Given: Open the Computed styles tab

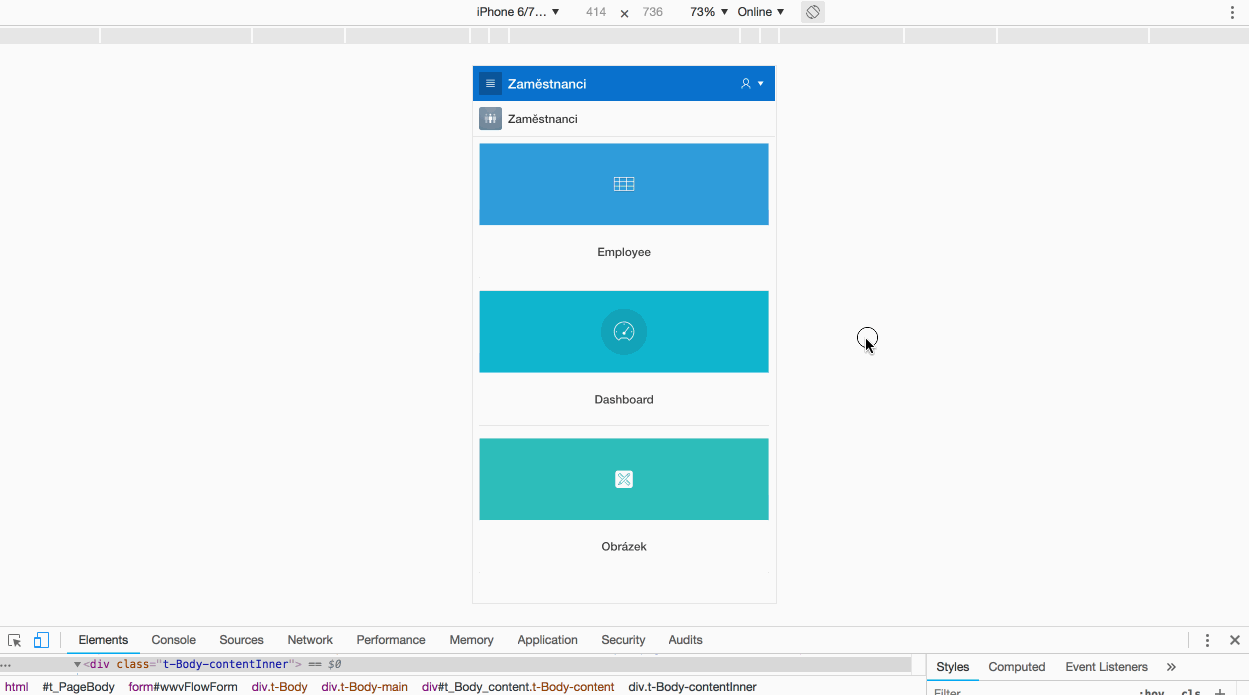Looking at the screenshot, I should (1016, 667).
